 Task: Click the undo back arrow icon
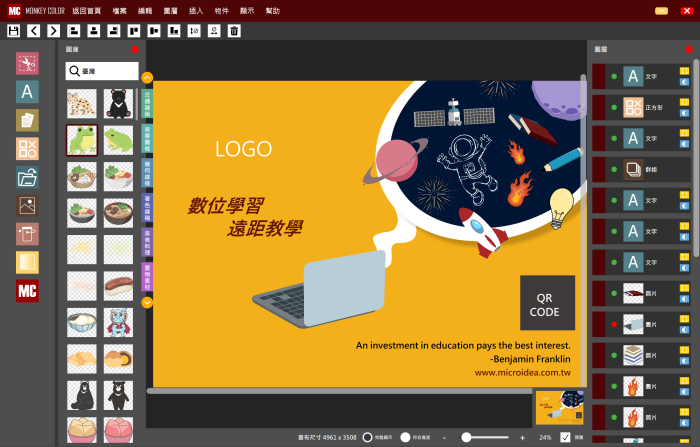coord(33,31)
